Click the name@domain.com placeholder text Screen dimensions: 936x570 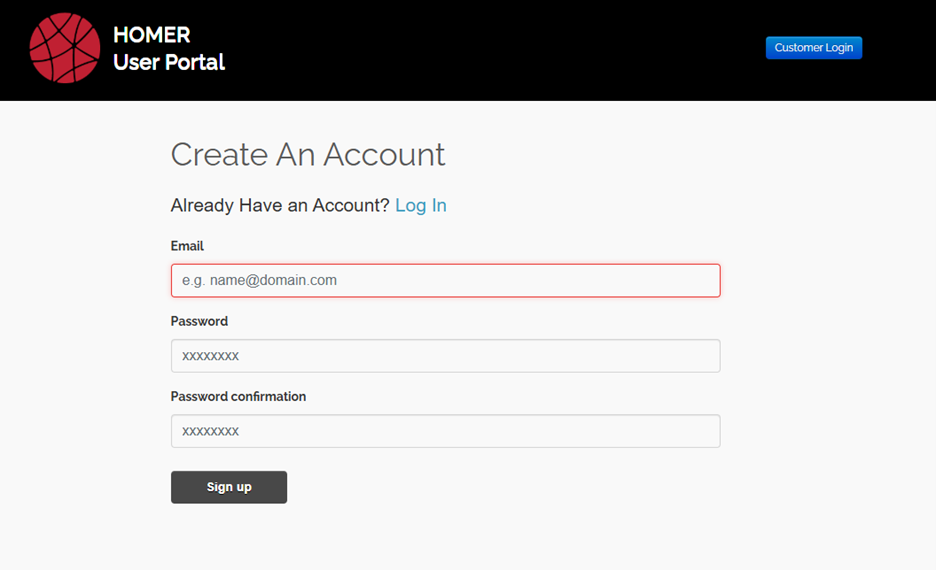(x=259, y=281)
